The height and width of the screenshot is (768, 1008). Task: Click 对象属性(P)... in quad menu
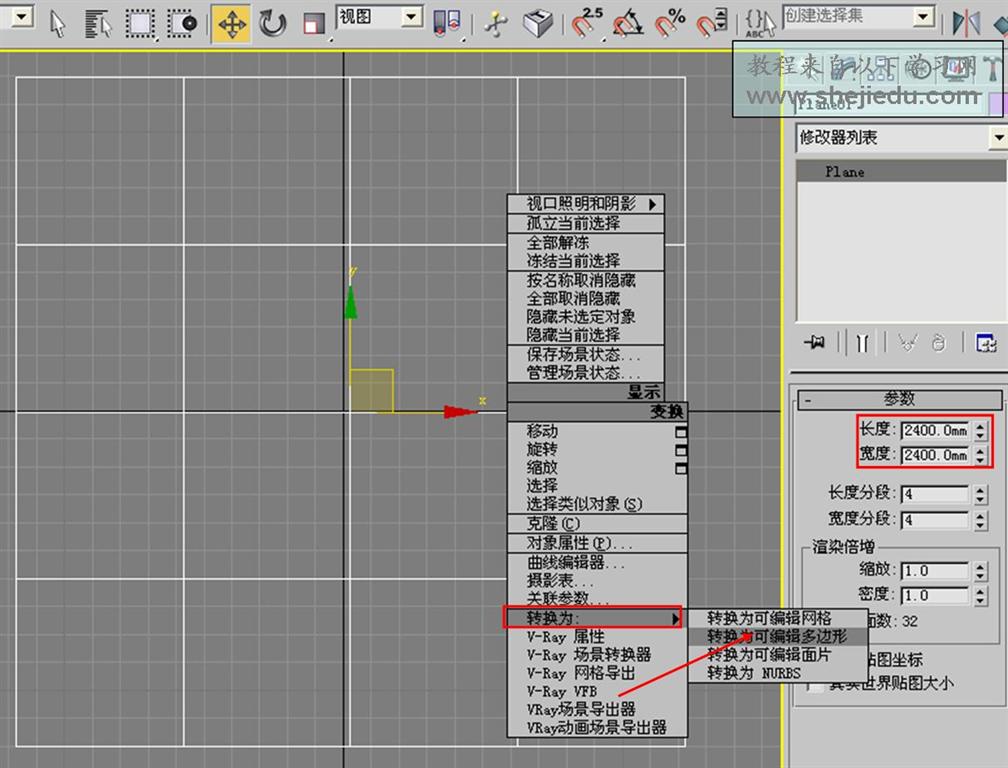point(579,543)
